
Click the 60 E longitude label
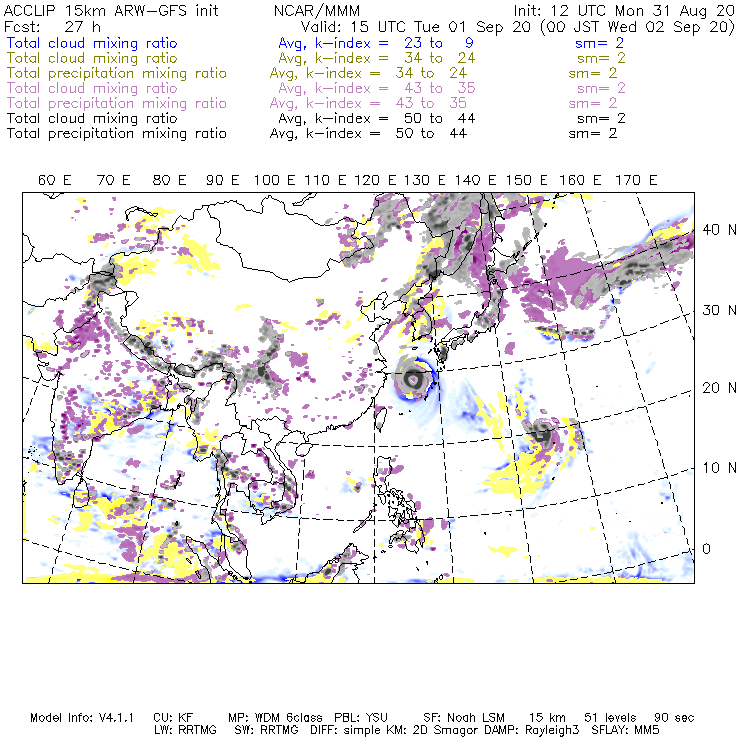(x=55, y=180)
